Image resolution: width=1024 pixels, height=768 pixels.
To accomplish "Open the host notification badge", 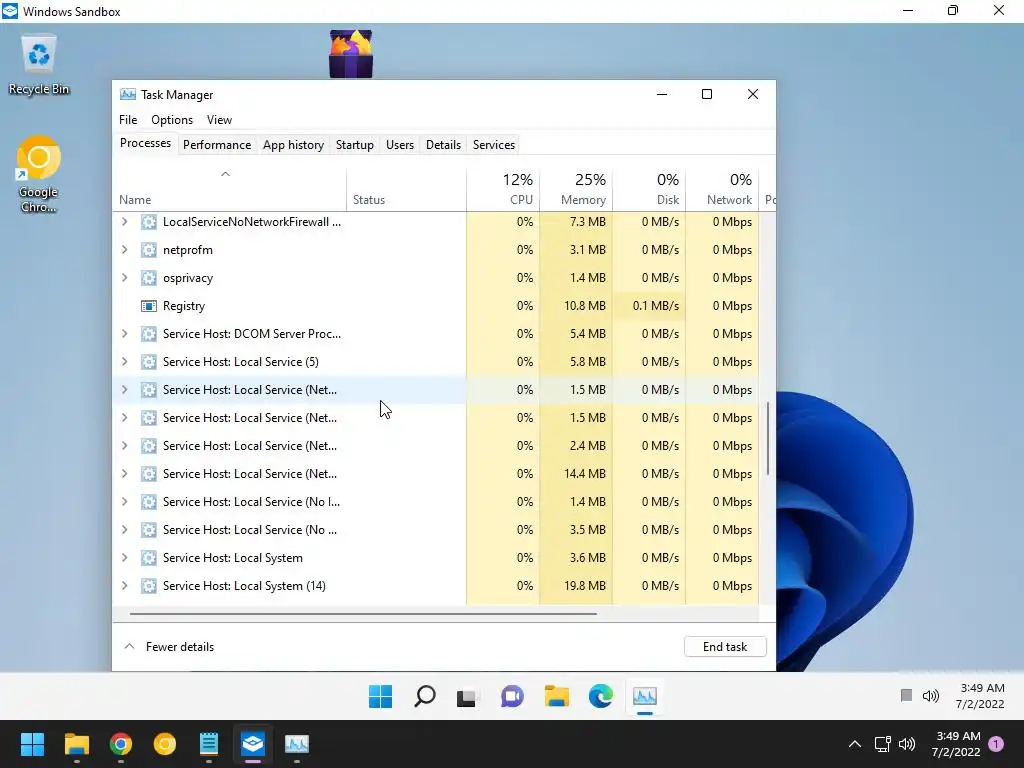I will [x=996, y=744].
